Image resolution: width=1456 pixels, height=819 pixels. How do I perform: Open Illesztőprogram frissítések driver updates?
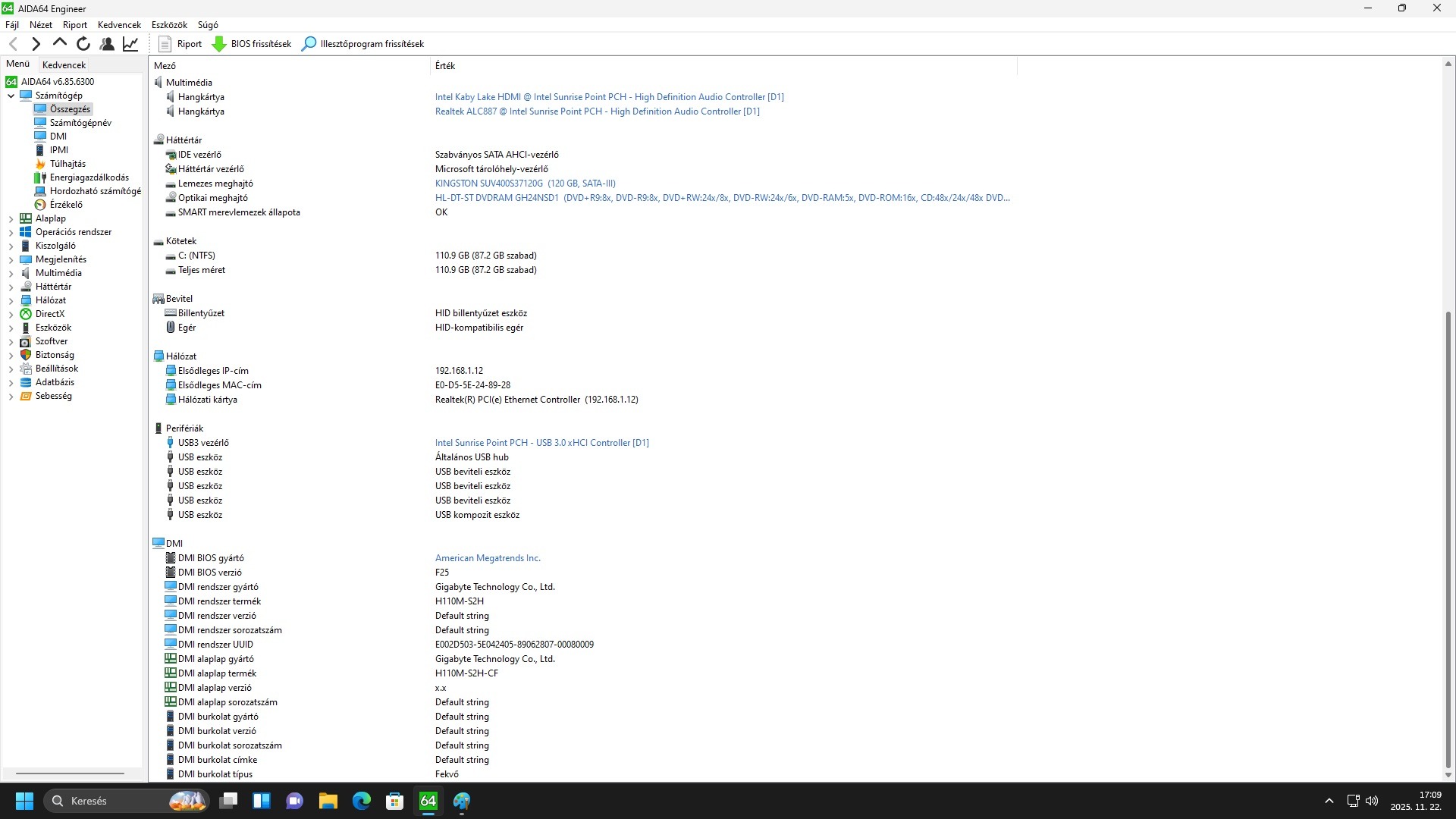point(362,44)
